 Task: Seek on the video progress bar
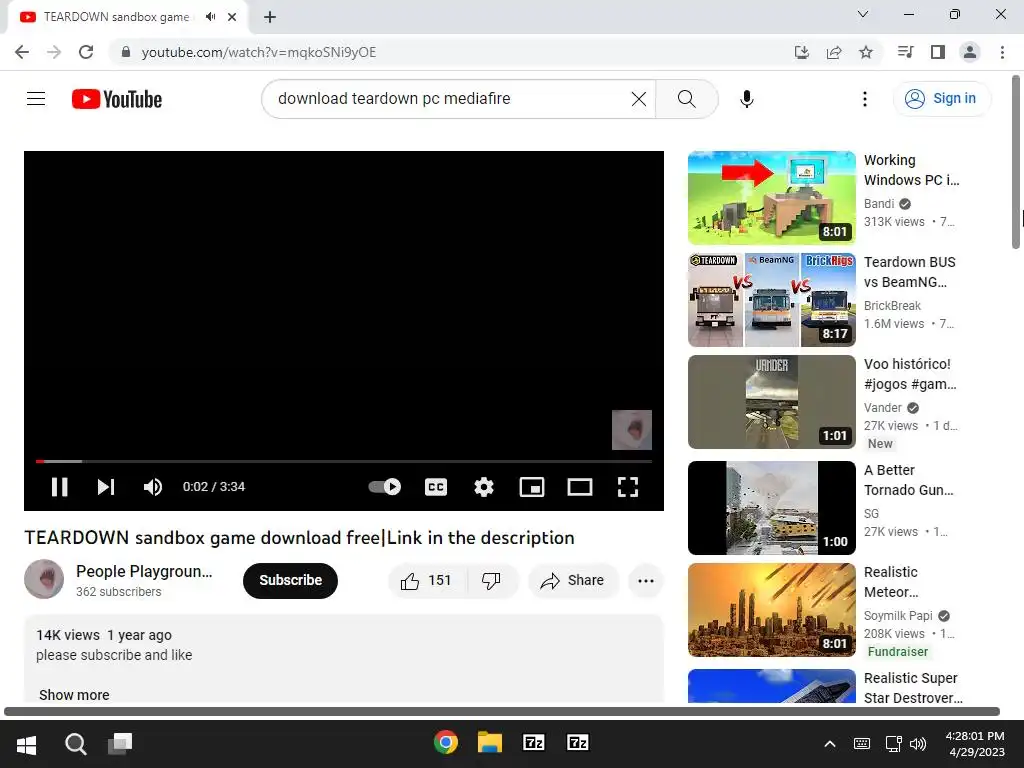344,461
